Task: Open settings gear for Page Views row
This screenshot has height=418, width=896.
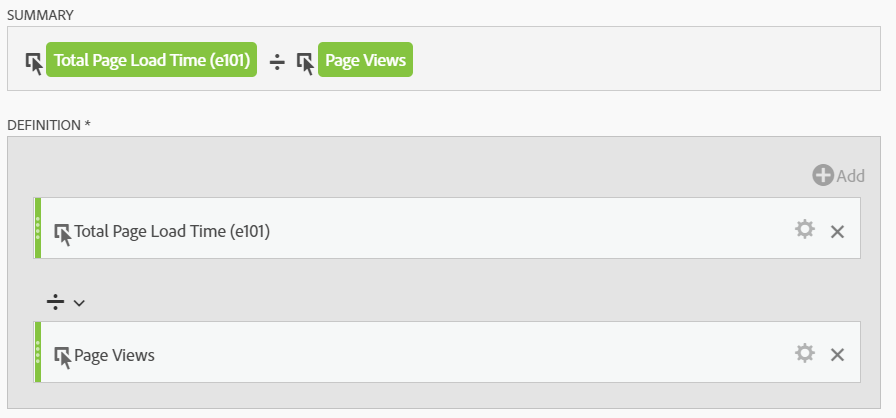Action: pyautogui.click(x=805, y=353)
